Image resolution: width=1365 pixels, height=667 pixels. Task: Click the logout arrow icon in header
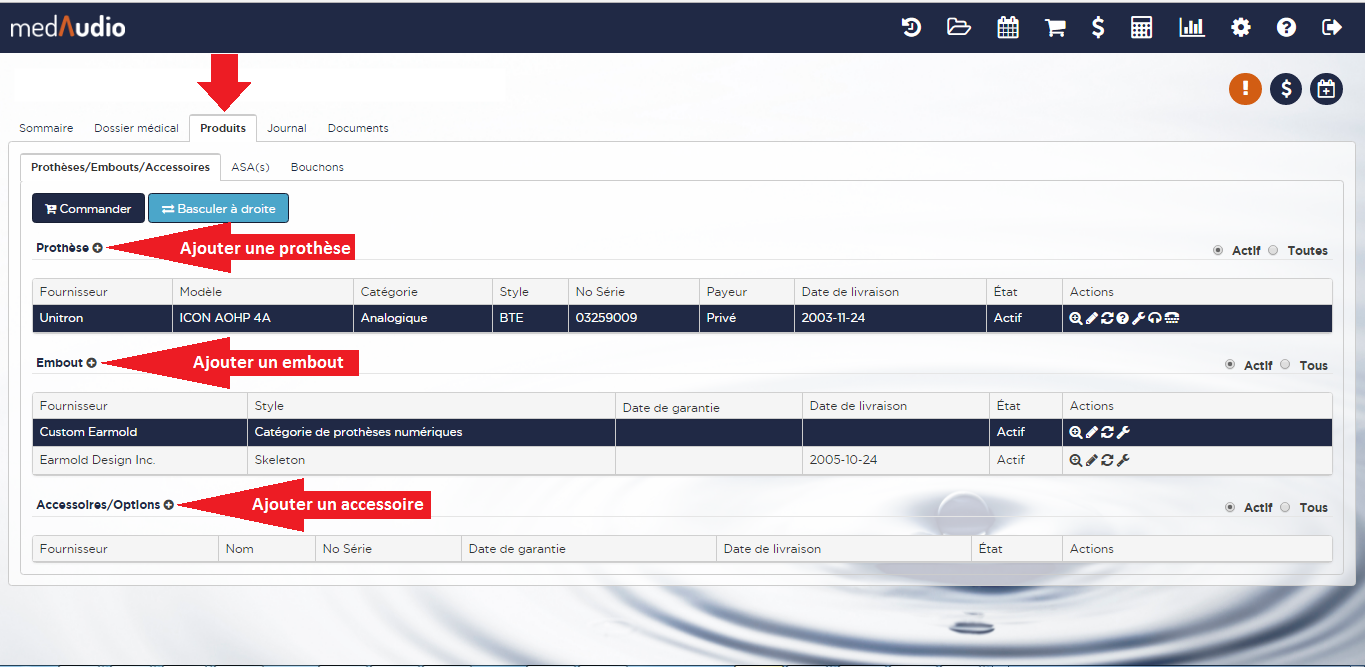[1331, 27]
